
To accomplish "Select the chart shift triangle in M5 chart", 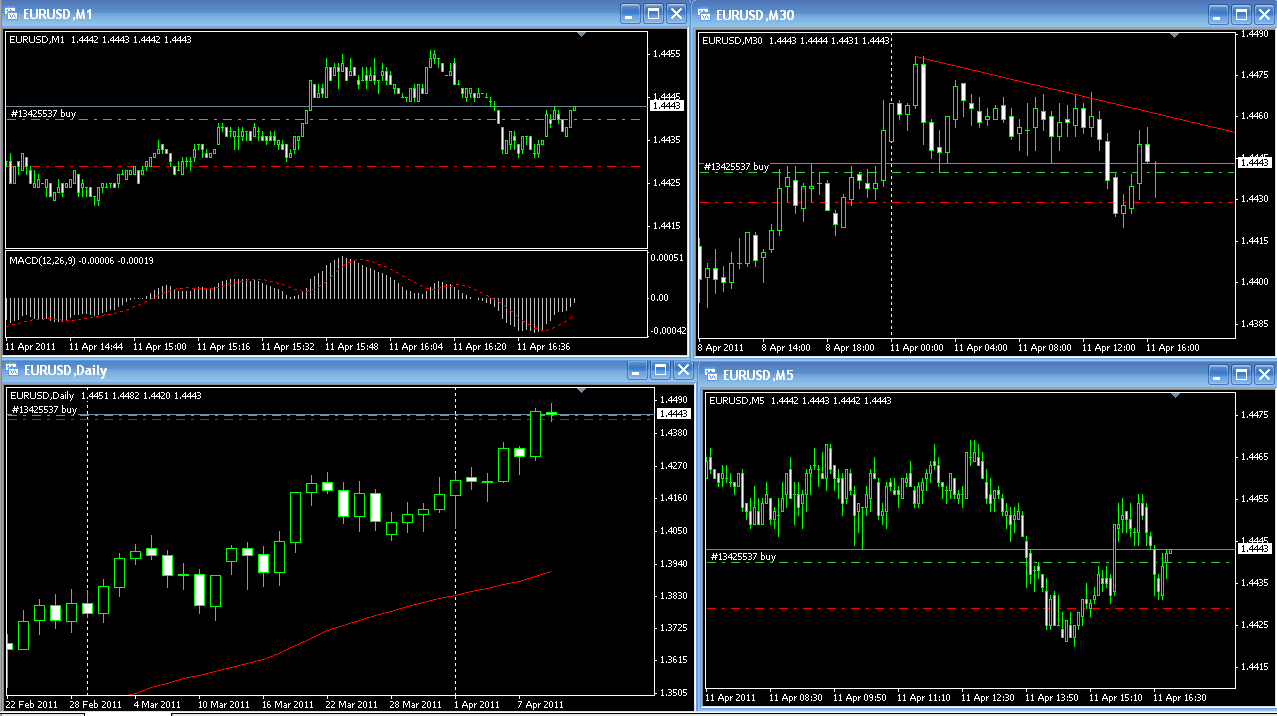I will pos(1174,396).
